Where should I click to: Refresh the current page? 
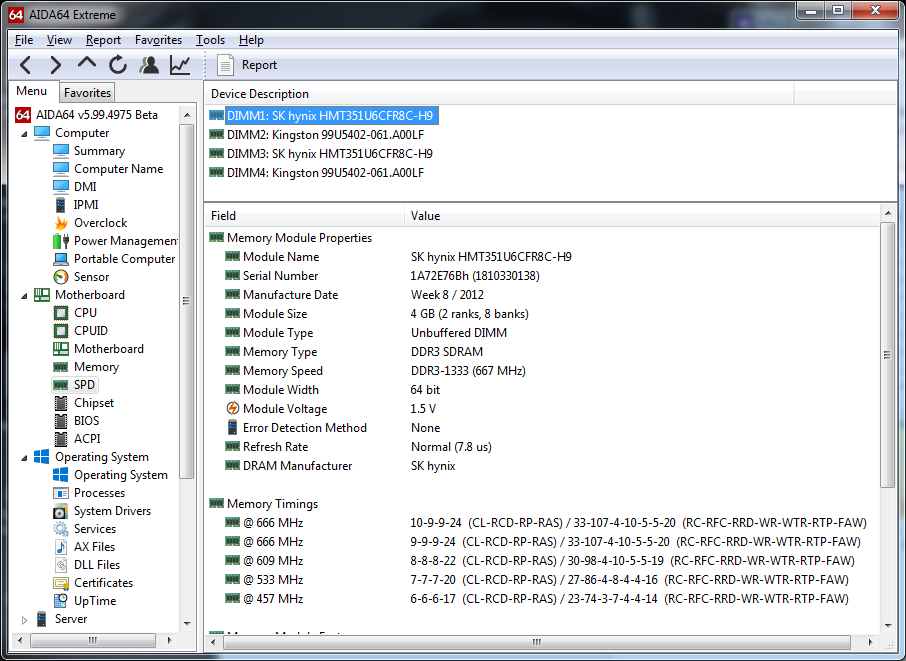[118, 65]
